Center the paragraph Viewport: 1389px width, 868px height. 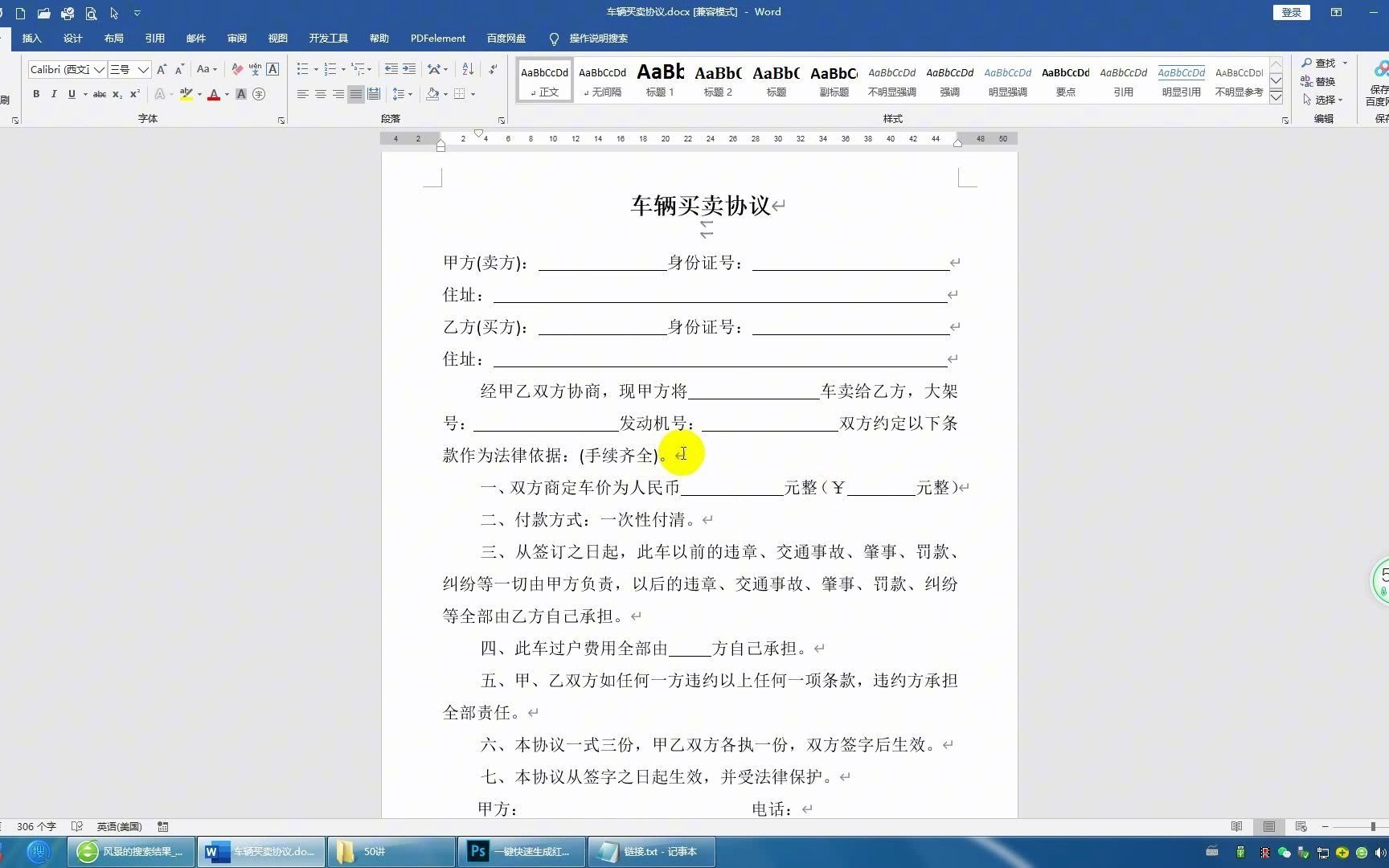point(321,94)
